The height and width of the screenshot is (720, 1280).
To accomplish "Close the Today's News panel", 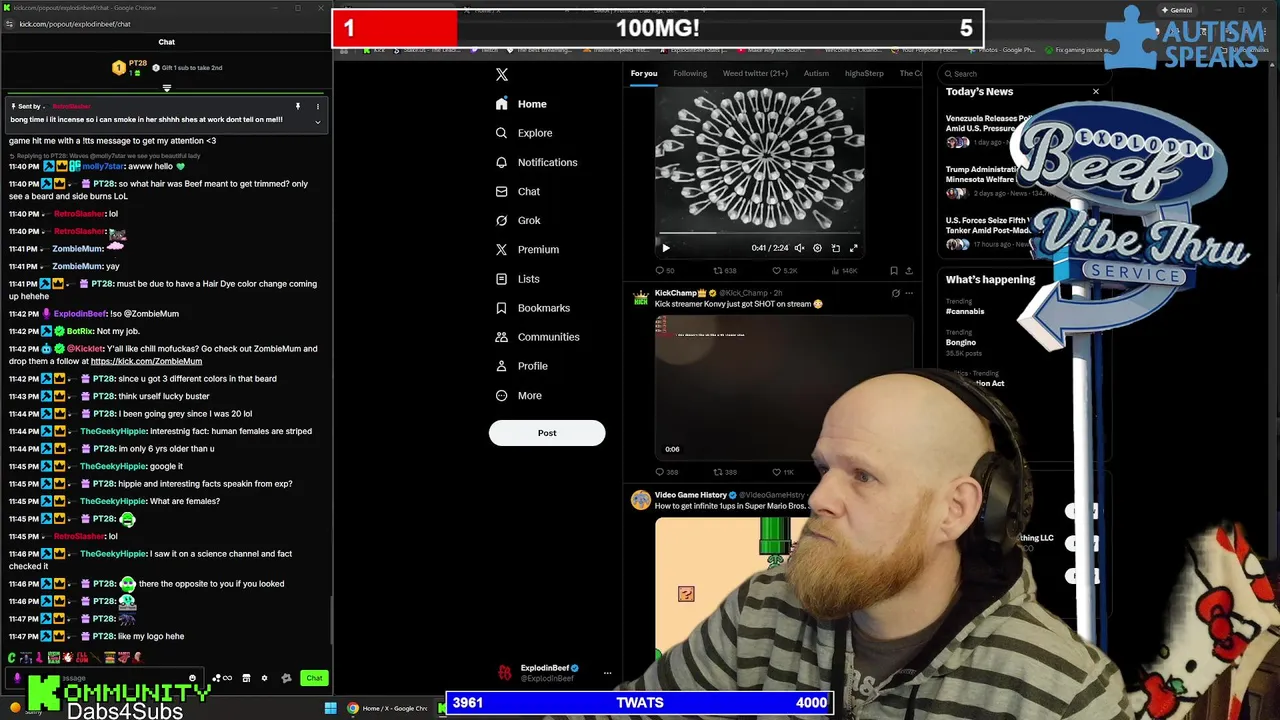I will 1095,92.
